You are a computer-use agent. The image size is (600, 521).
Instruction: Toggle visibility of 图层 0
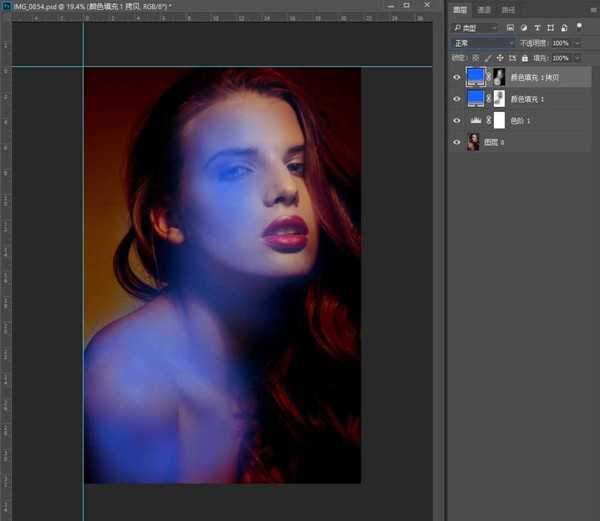tap(457, 142)
